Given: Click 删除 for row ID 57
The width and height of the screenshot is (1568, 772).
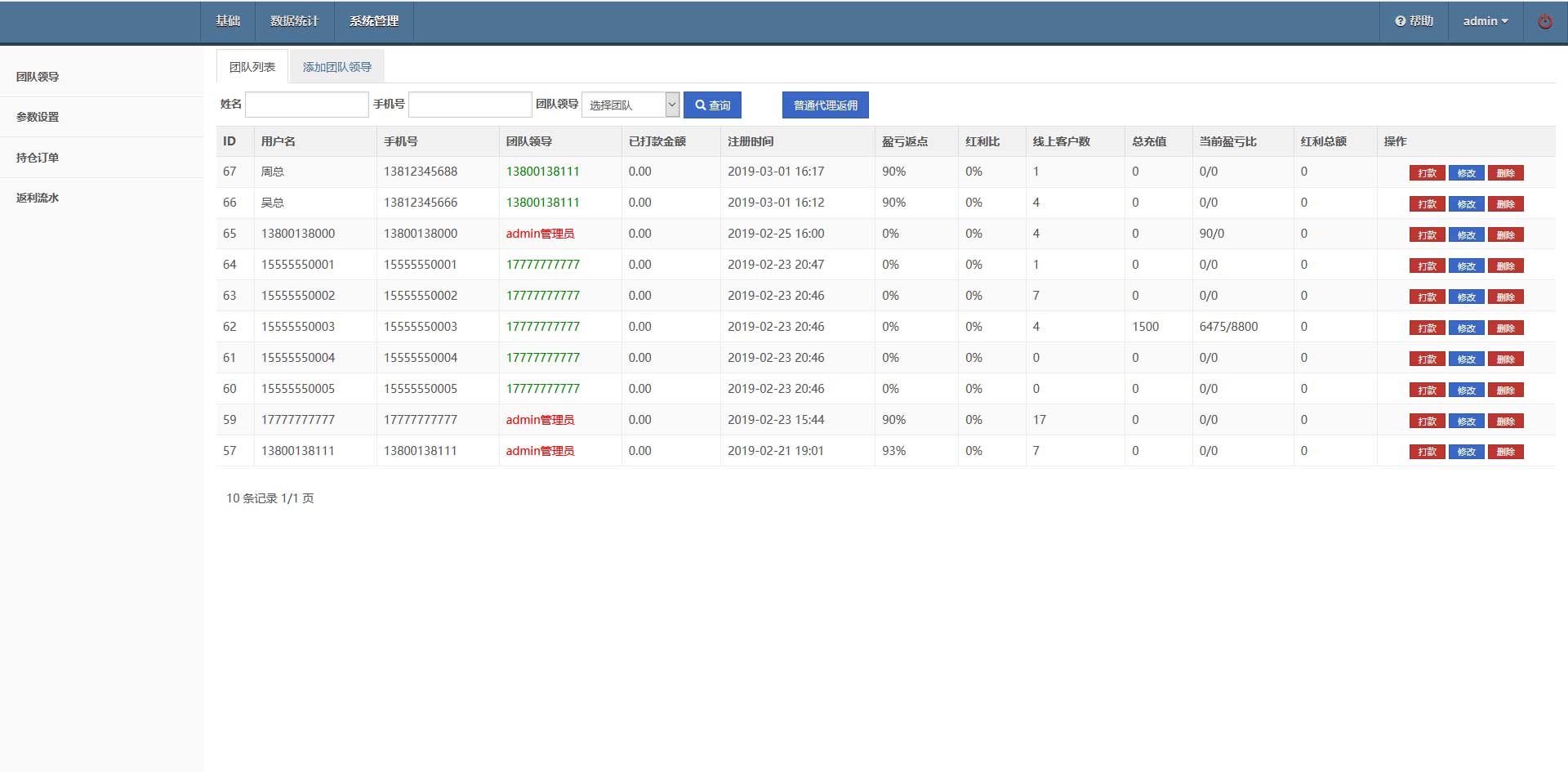Looking at the screenshot, I should 1505,452.
